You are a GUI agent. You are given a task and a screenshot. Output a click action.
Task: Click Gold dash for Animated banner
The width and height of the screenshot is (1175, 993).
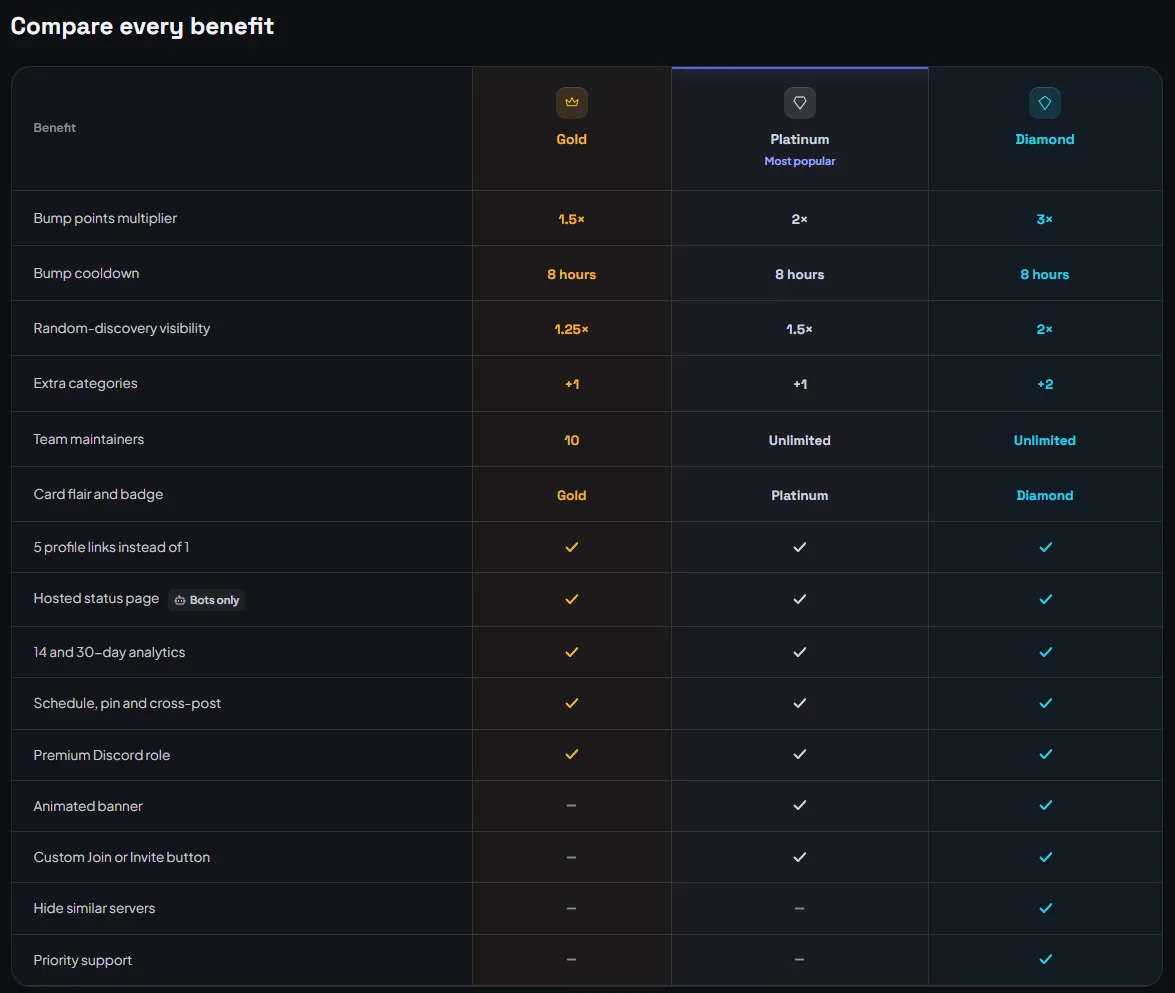pyautogui.click(x=571, y=806)
